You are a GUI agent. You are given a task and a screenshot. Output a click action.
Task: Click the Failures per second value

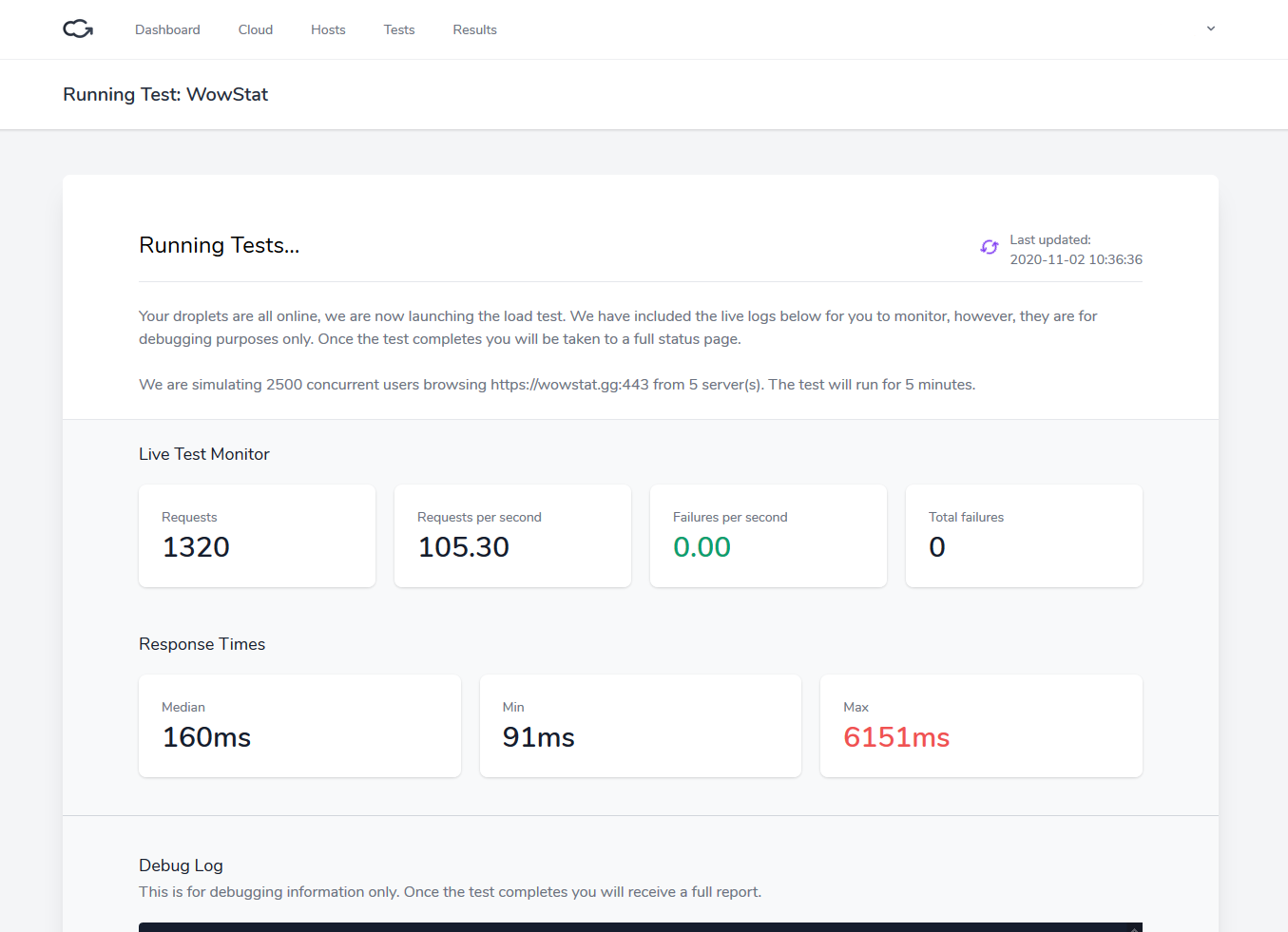coord(702,547)
